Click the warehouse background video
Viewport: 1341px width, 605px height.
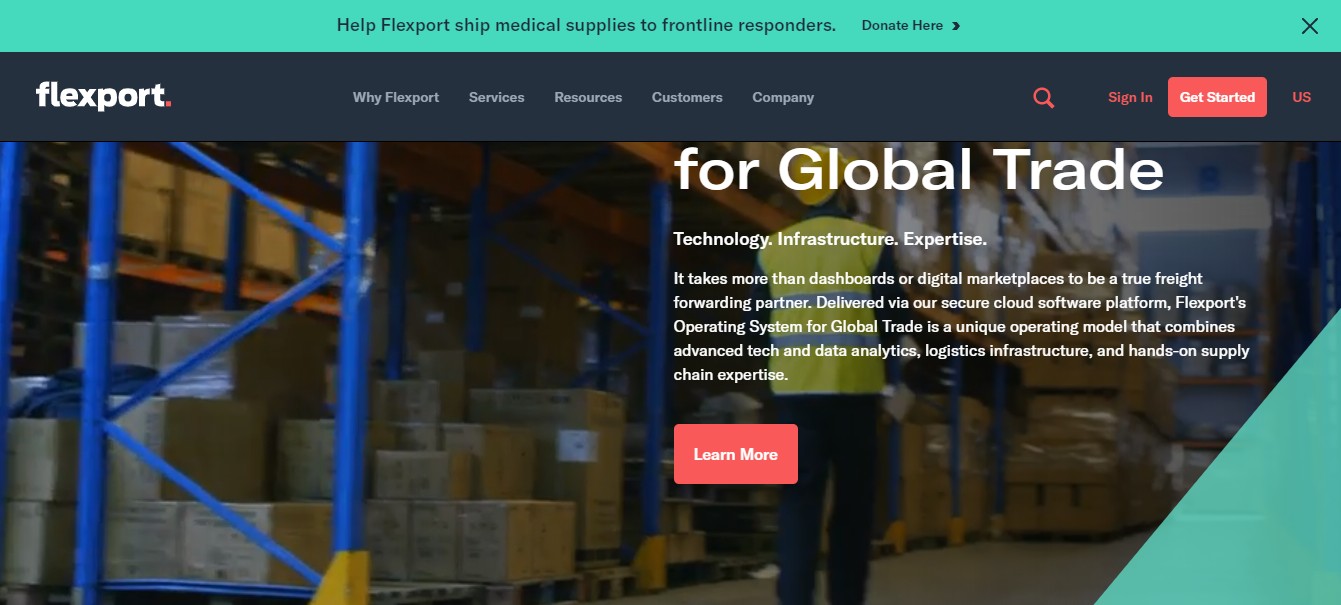[x=330, y=380]
